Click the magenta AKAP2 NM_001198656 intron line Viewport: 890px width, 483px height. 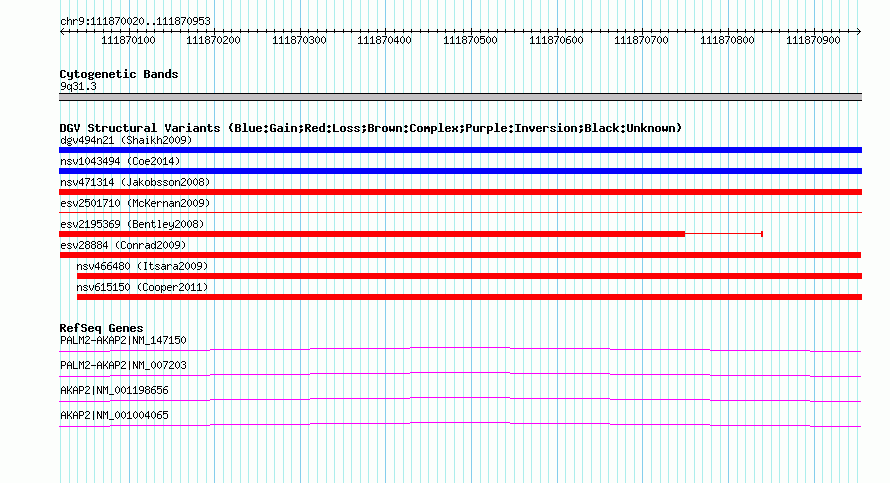[x=460, y=400]
